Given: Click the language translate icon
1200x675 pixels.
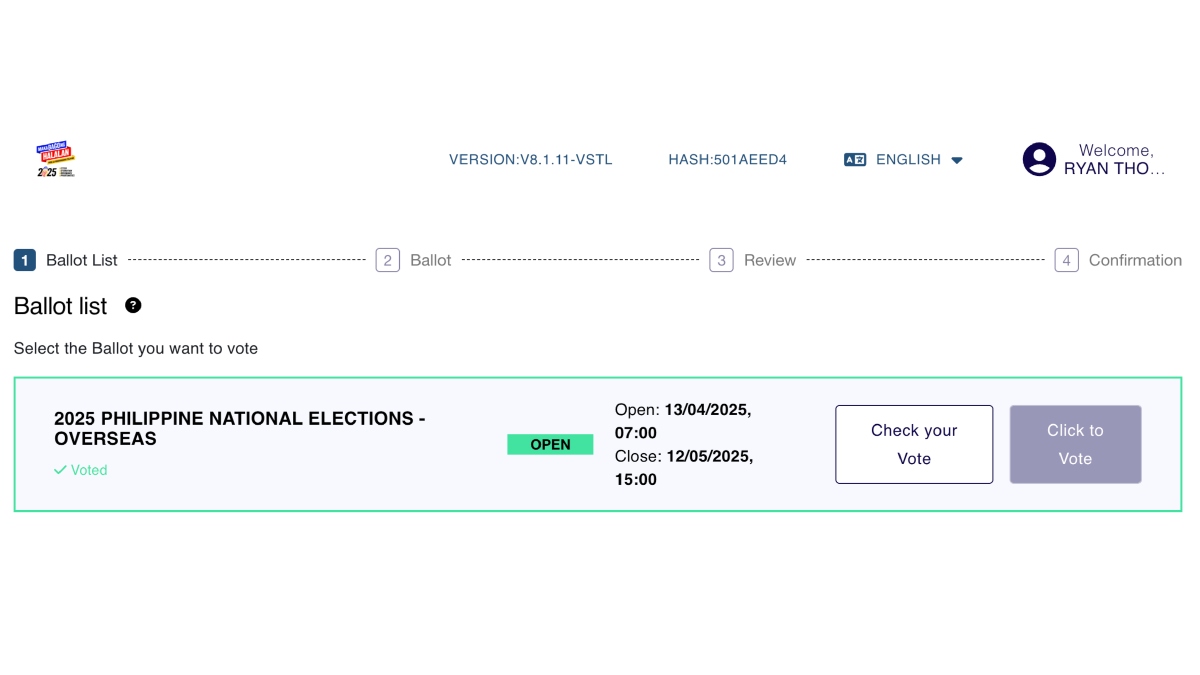Looking at the screenshot, I should [855, 160].
